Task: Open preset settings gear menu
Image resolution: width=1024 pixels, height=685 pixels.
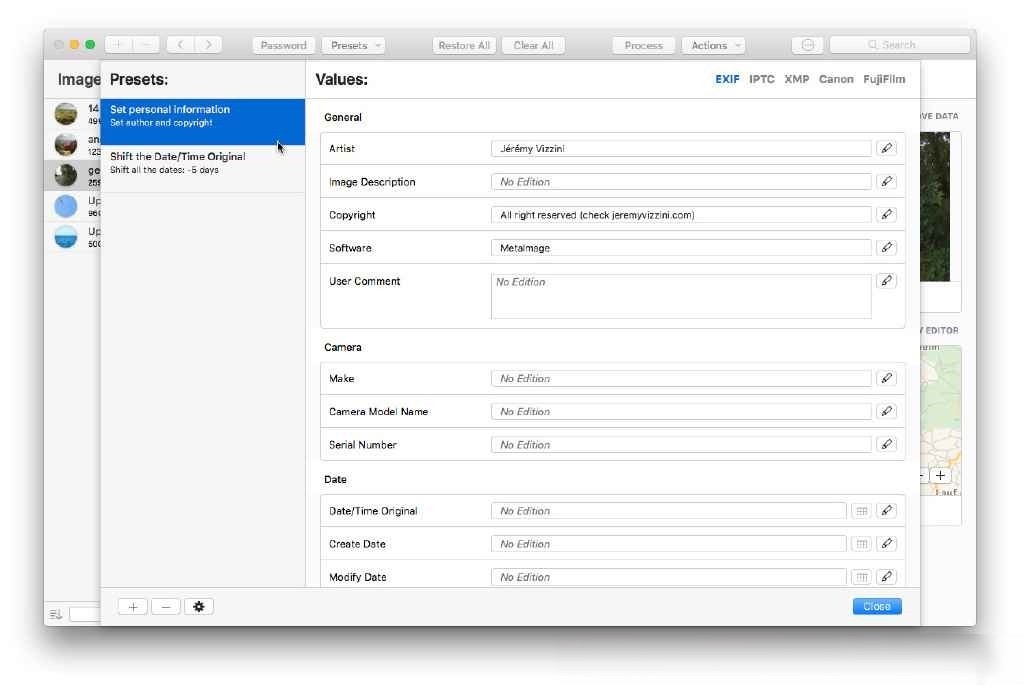Action: coord(199,607)
